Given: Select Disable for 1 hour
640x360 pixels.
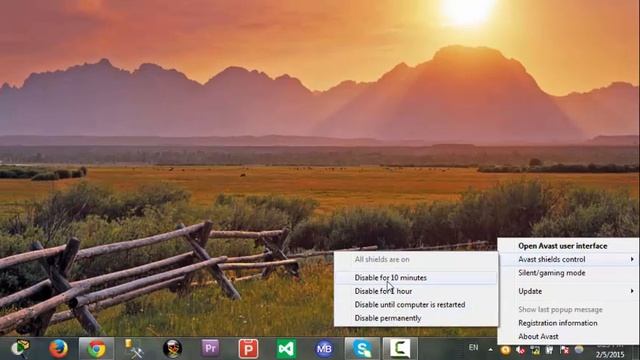Looking at the screenshot, I should click(416, 291).
